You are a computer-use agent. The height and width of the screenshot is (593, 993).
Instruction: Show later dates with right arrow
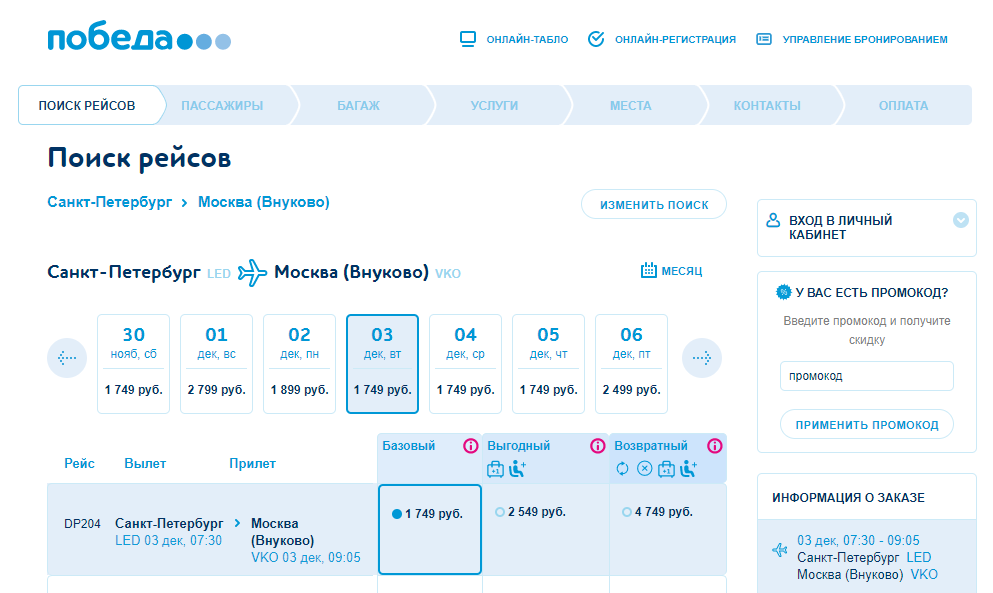coord(702,358)
